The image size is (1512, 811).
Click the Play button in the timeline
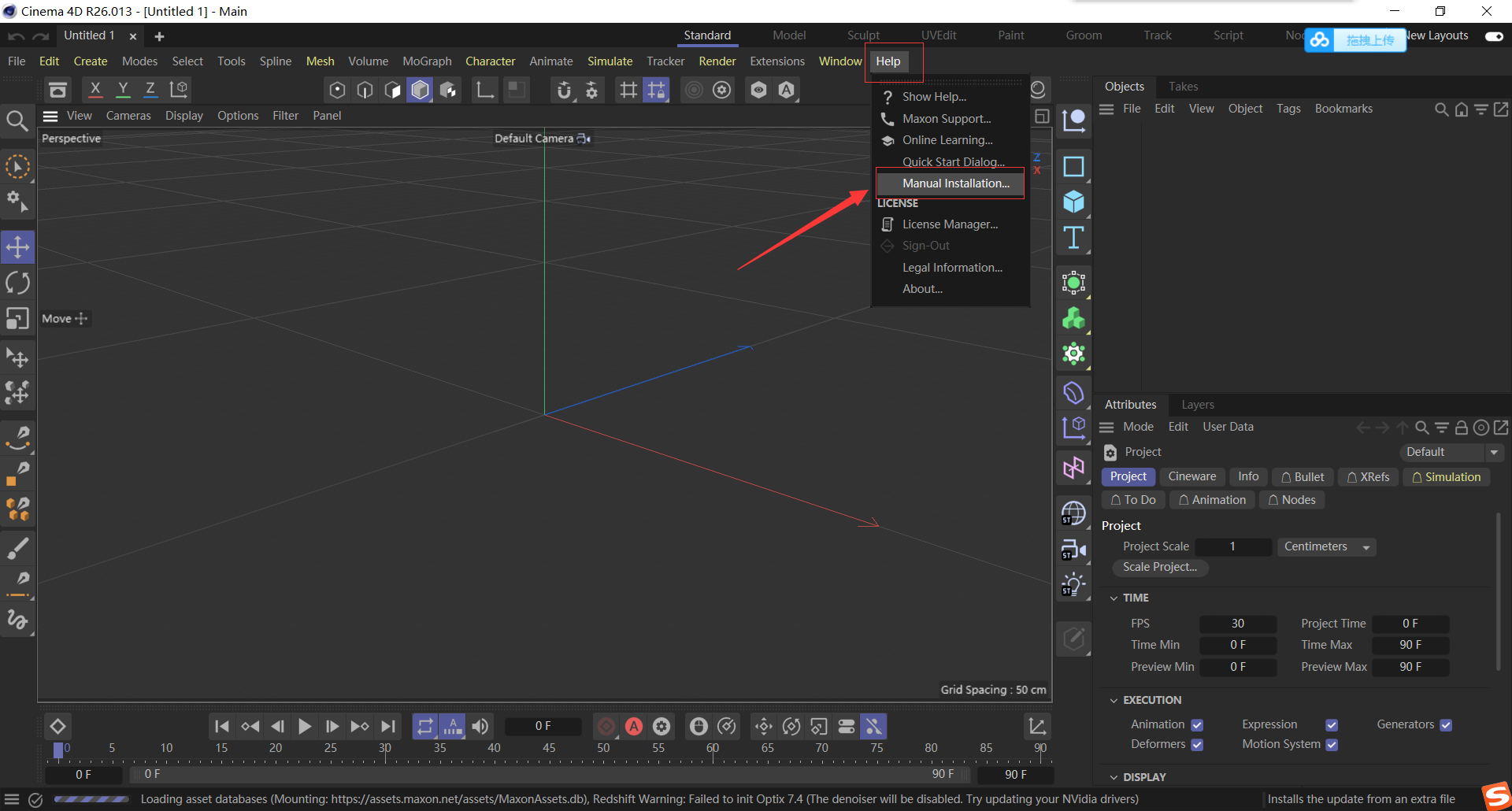[x=305, y=726]
